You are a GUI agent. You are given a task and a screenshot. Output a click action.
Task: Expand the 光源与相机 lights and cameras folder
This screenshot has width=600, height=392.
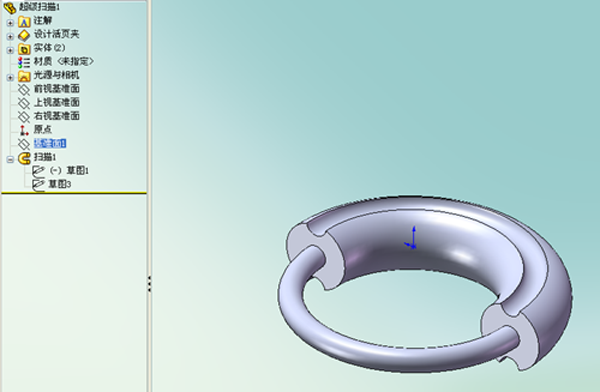point(10,78)
